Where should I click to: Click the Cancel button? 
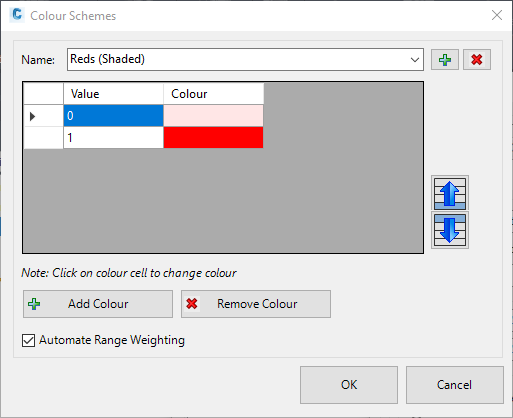click(x=455, y=385)
